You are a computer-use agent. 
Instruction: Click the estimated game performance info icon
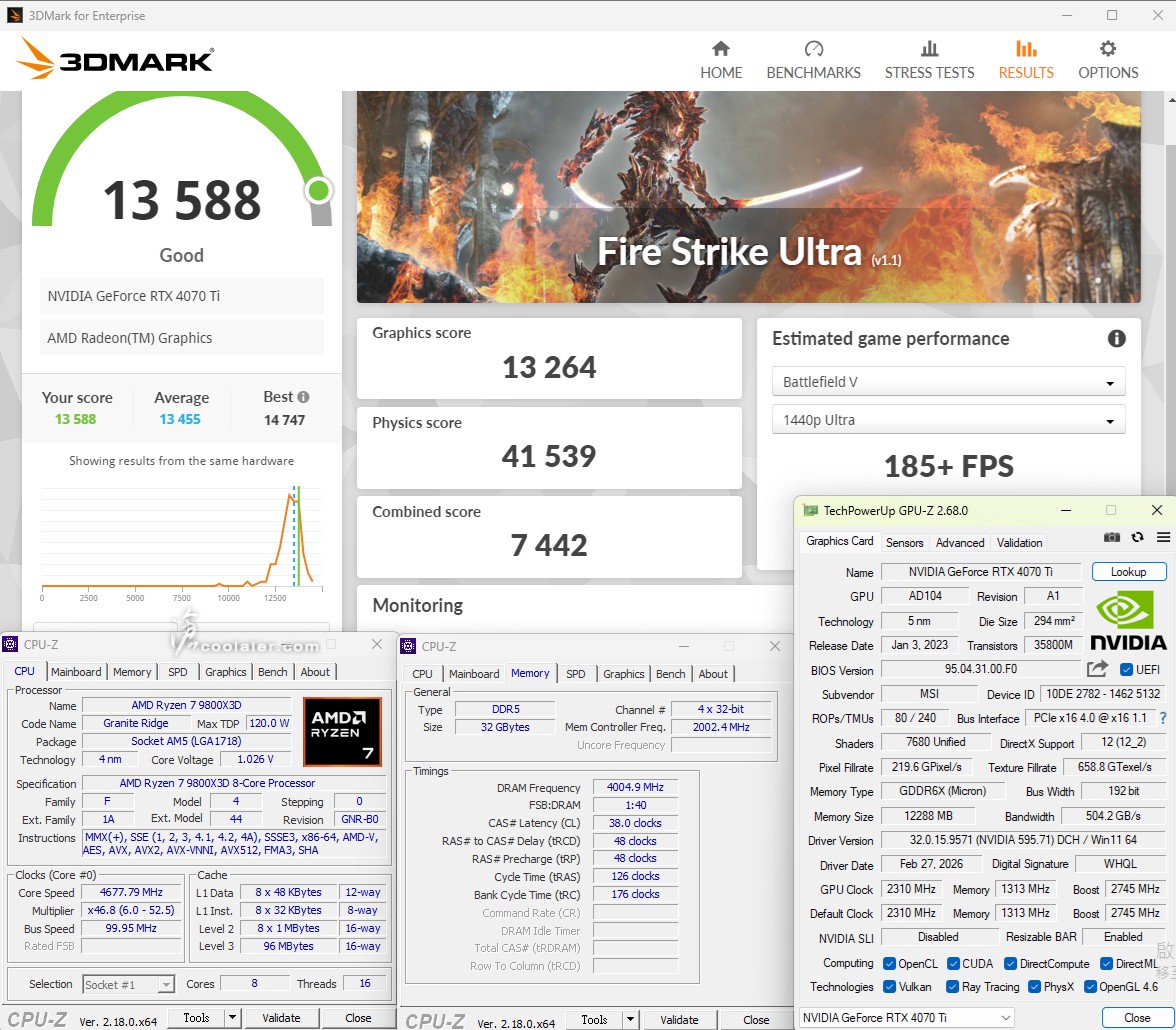(1116, 339)
